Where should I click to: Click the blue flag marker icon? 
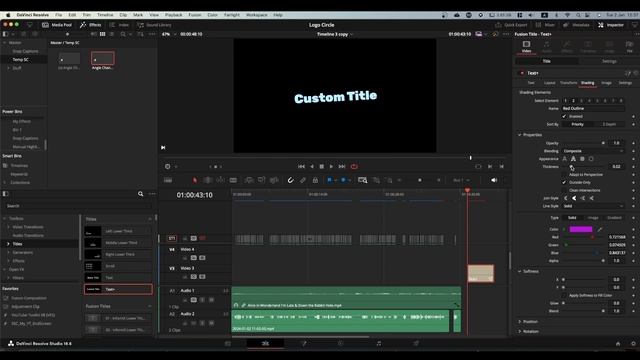click(x=329, y=180)
